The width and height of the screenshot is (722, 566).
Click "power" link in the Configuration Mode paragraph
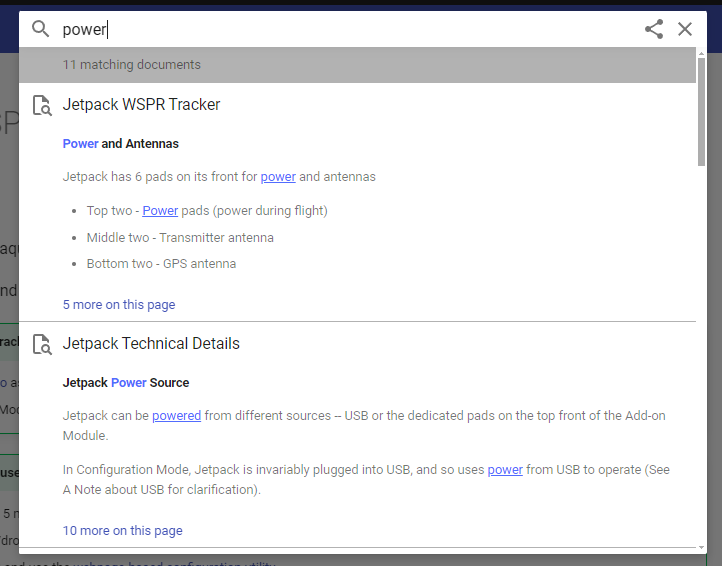(x=505, y=469)
